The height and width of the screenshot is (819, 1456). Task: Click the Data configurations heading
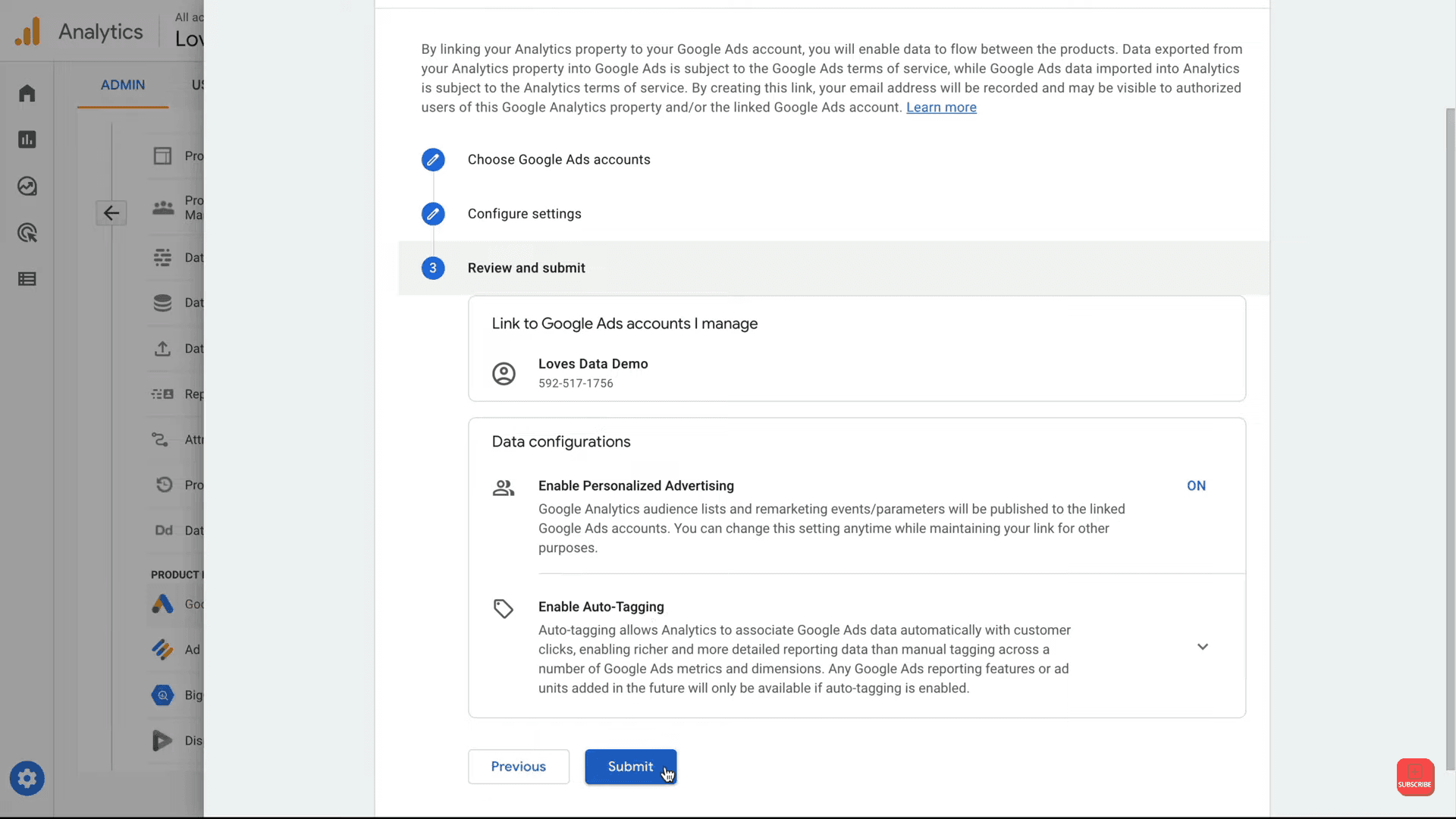point(561,442)
